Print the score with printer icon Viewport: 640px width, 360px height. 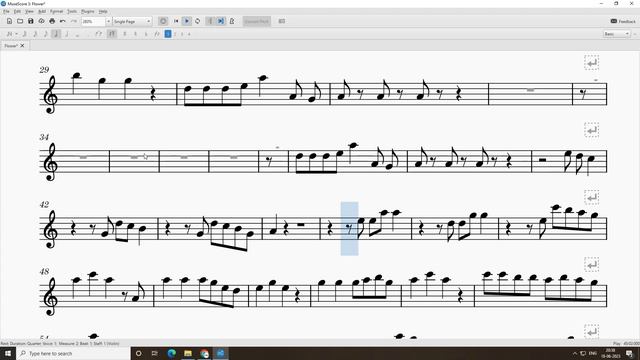(x=52, y=21)
